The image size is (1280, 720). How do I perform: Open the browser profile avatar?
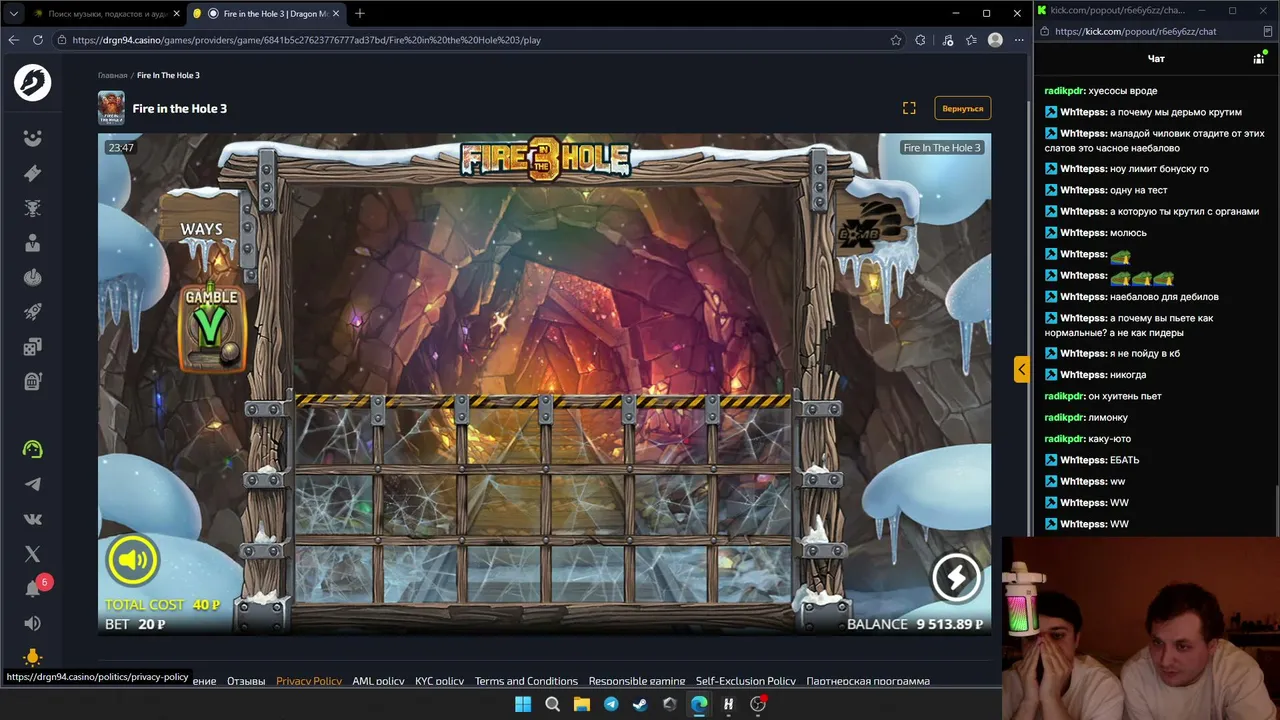[995, 40]
